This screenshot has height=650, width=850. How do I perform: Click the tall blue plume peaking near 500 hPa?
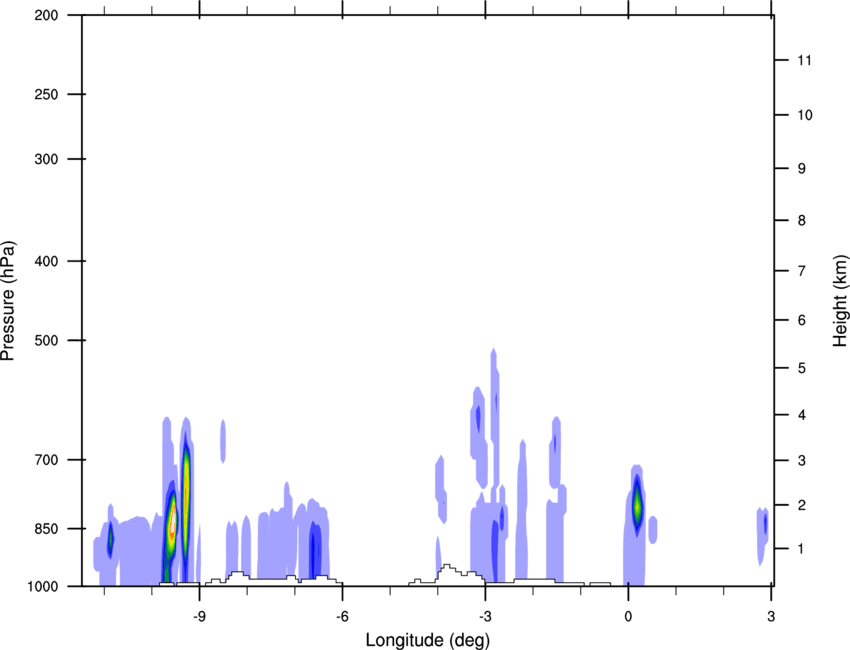coord(494,417)
